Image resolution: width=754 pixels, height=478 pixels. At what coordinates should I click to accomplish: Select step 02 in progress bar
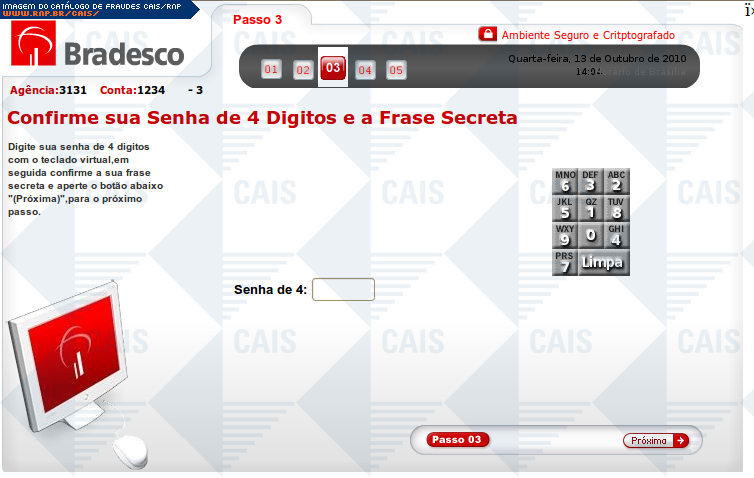[x=303, y=70]
